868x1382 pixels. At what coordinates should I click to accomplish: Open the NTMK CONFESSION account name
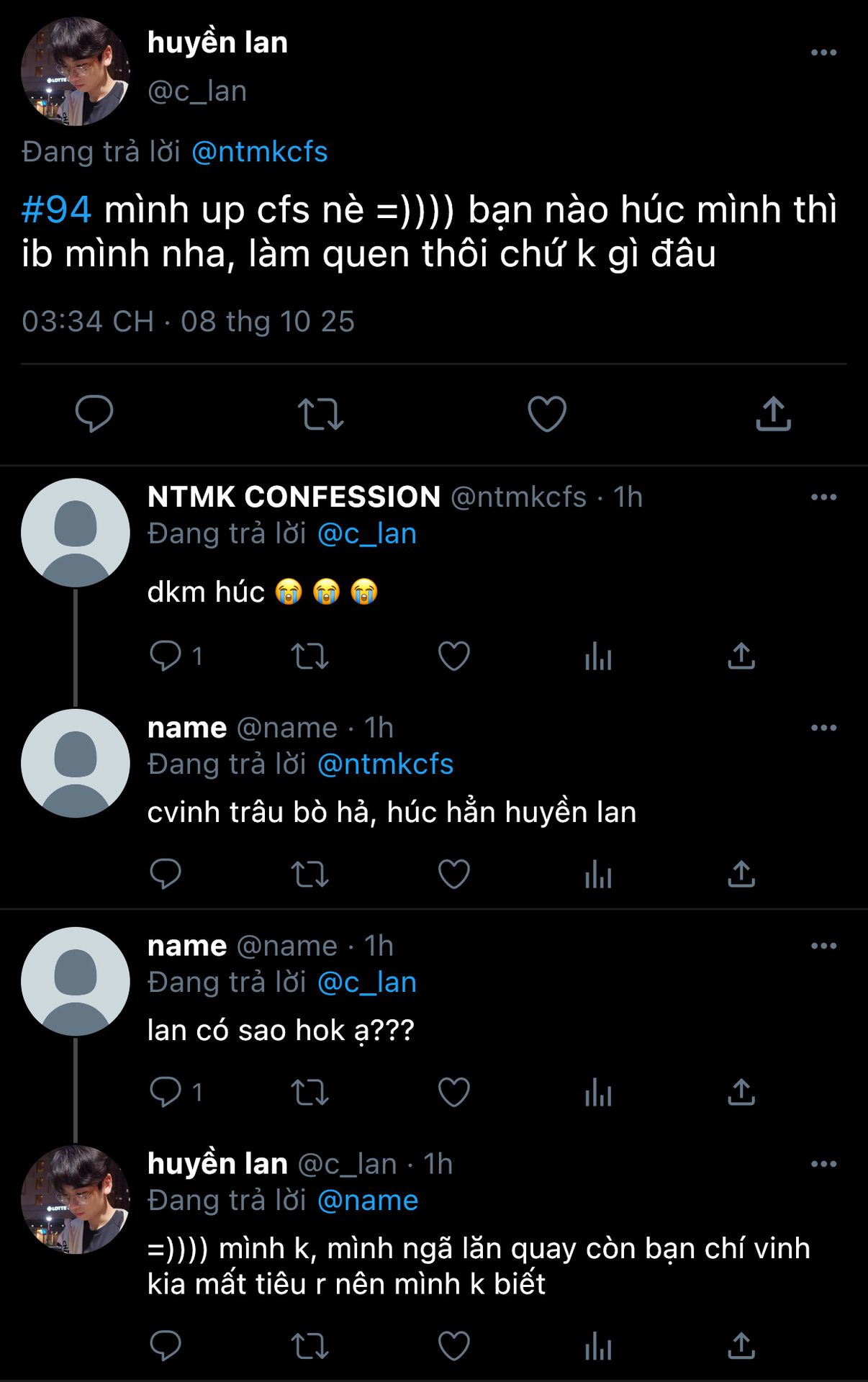pos(294,497)
